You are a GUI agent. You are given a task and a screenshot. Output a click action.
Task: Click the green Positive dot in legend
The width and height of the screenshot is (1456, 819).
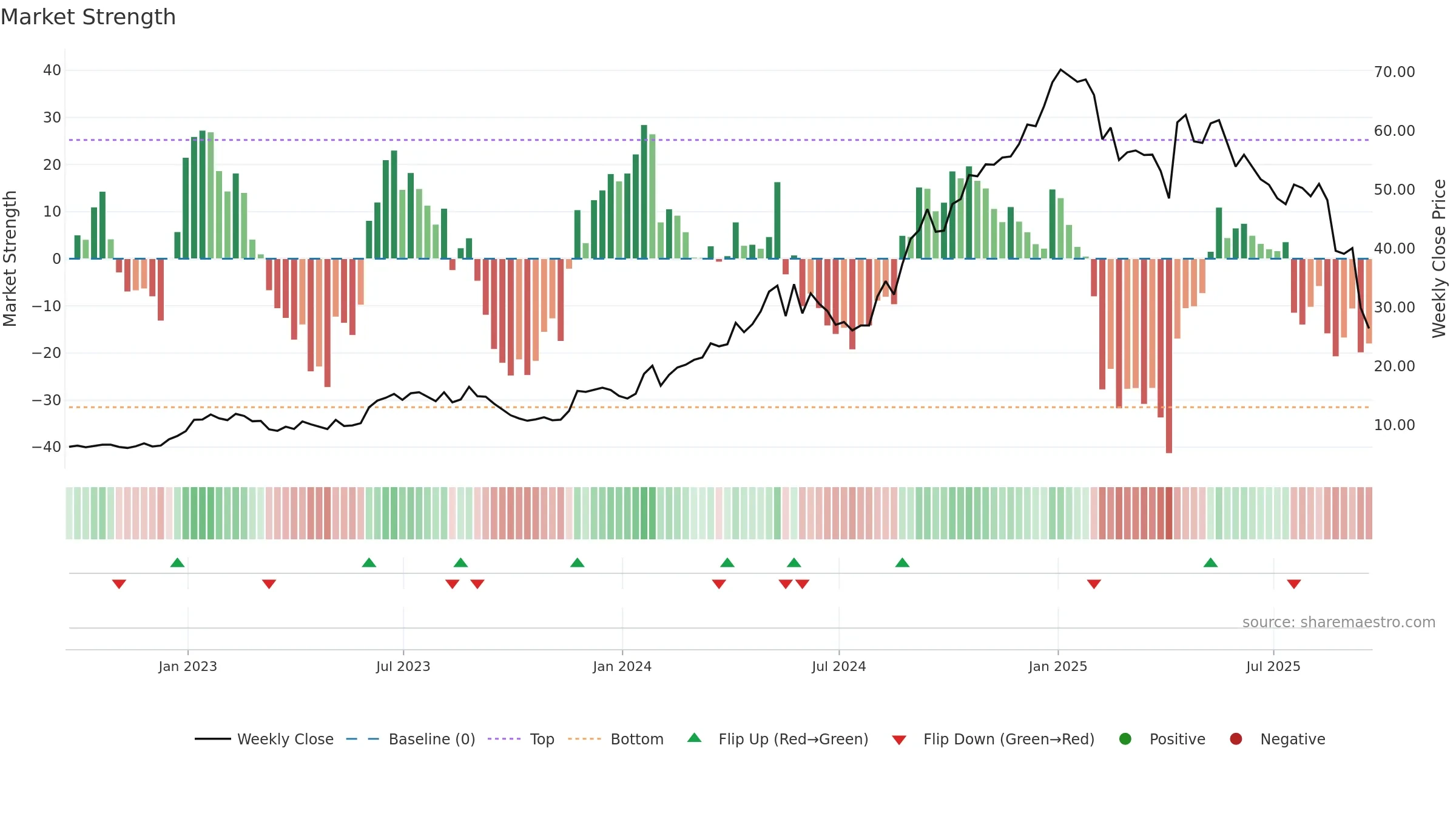point(1125,739)
